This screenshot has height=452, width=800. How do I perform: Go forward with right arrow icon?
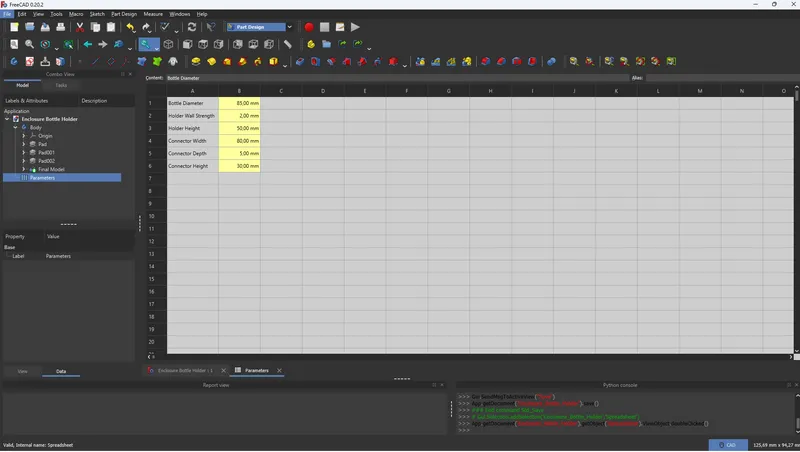point(103,44)
